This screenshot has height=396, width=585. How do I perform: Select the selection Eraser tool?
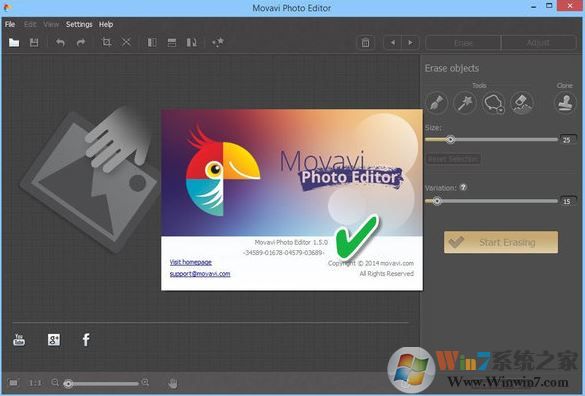[522, 102]
